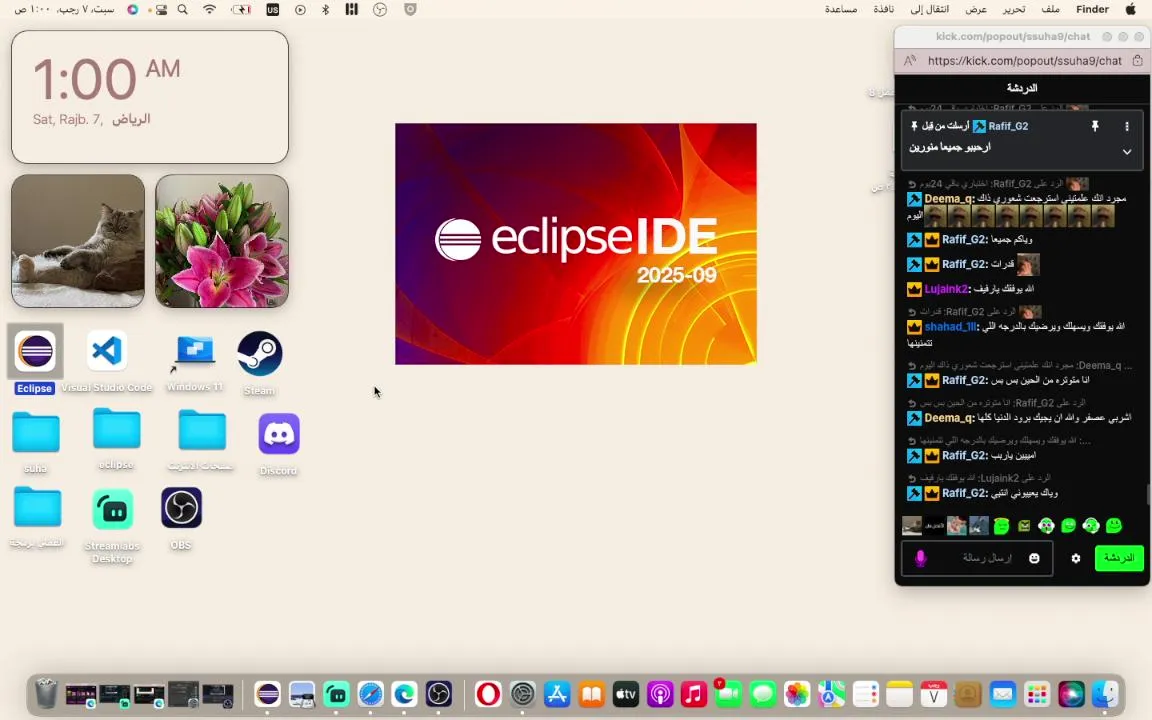Open System Settings from the Dock
This screenshot has height=720, width=1152.
click(x=522, y=694)
